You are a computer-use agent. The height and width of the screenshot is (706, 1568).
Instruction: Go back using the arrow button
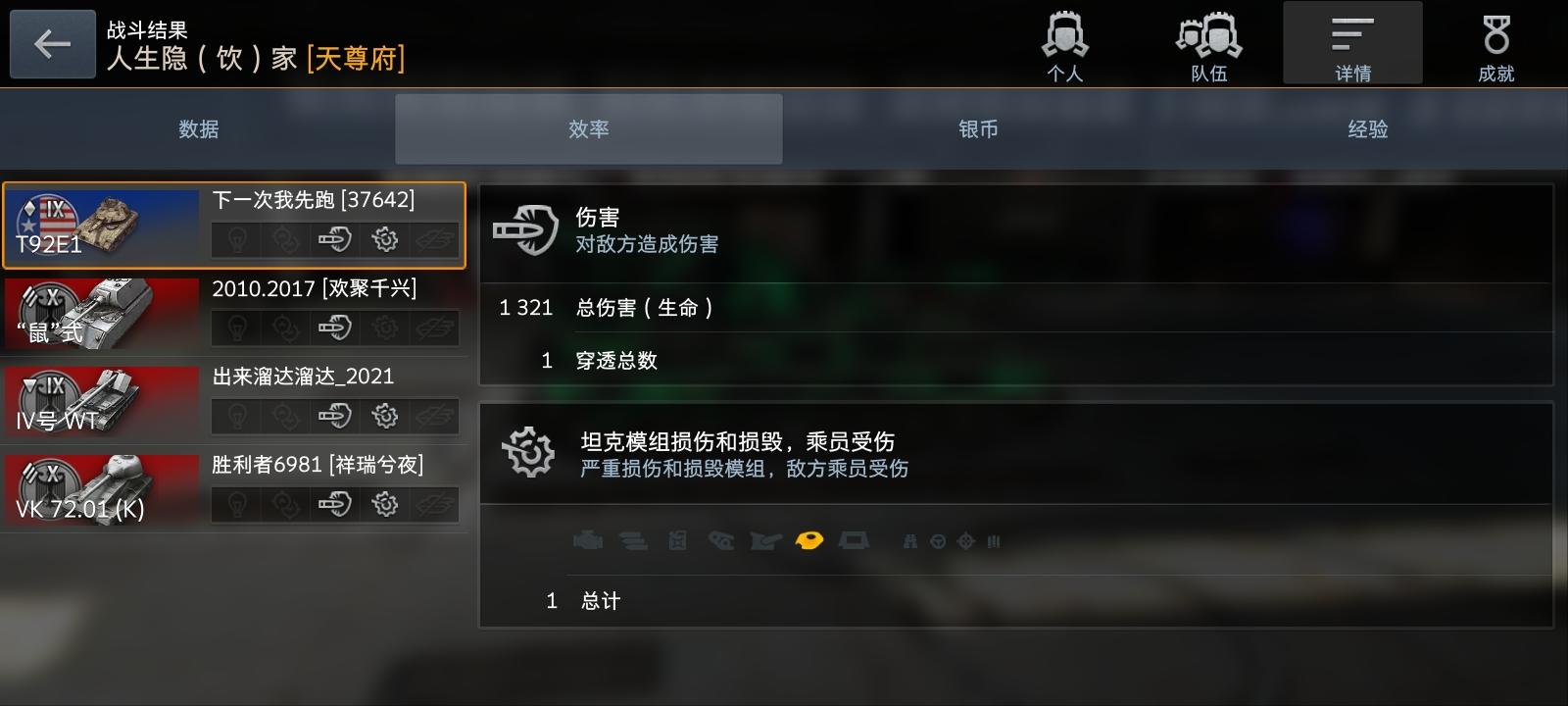tap(53, 44)
